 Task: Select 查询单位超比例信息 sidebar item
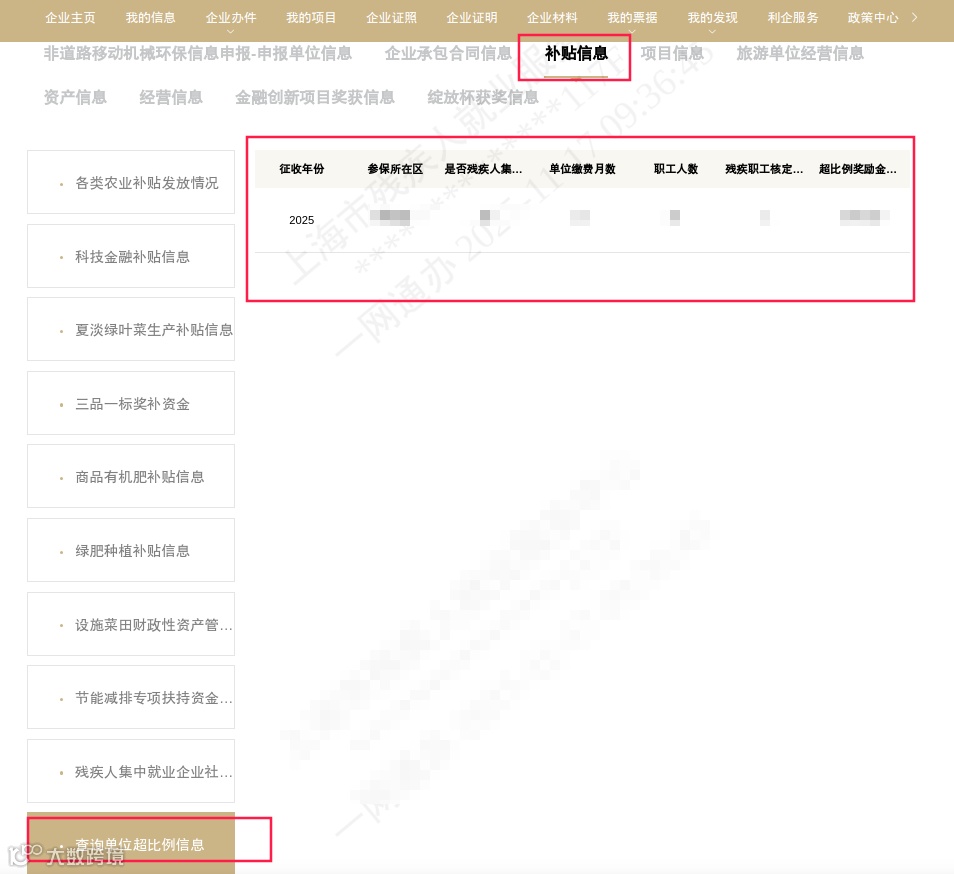pos(131,844)
